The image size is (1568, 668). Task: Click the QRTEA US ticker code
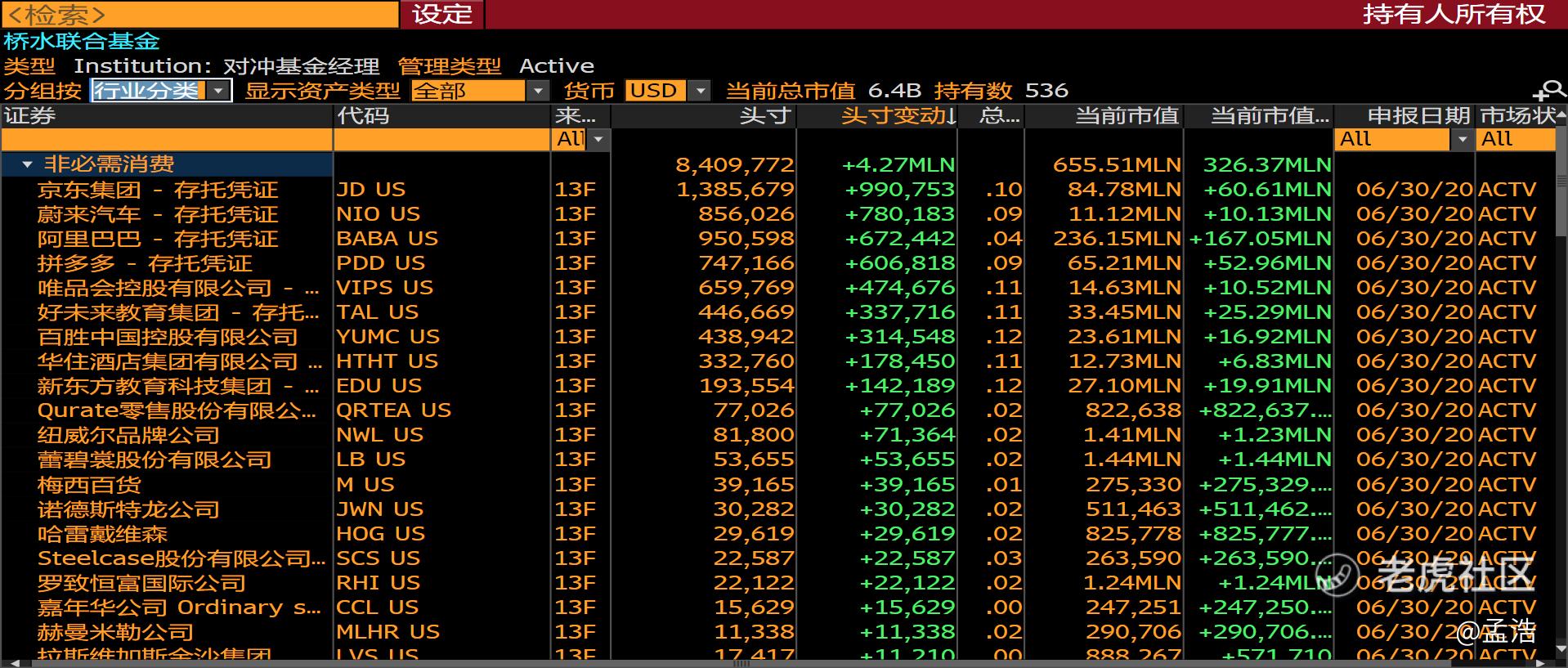(394, 410)
